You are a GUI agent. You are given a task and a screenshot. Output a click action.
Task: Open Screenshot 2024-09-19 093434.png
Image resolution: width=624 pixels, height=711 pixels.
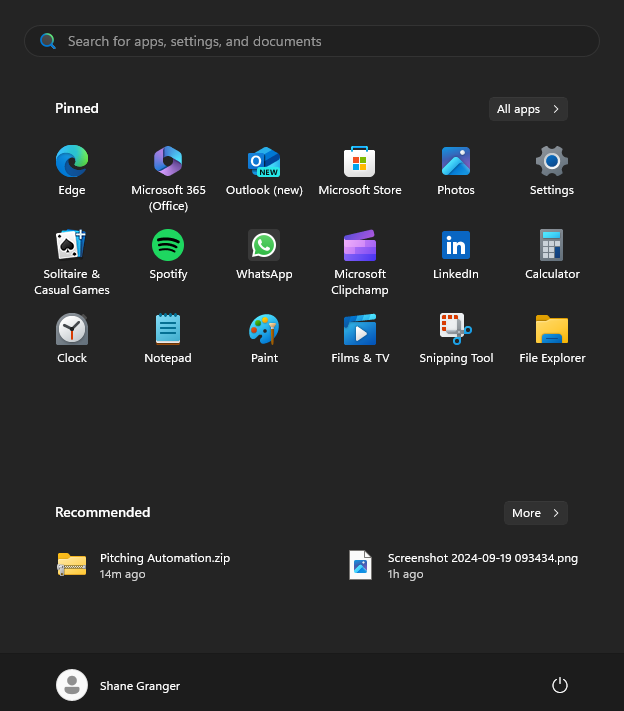tap(463, 565)
